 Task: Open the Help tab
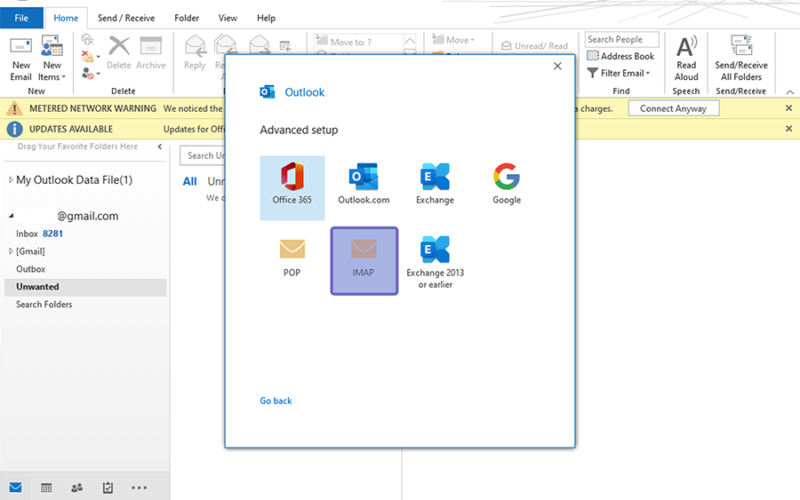point(266,18)
